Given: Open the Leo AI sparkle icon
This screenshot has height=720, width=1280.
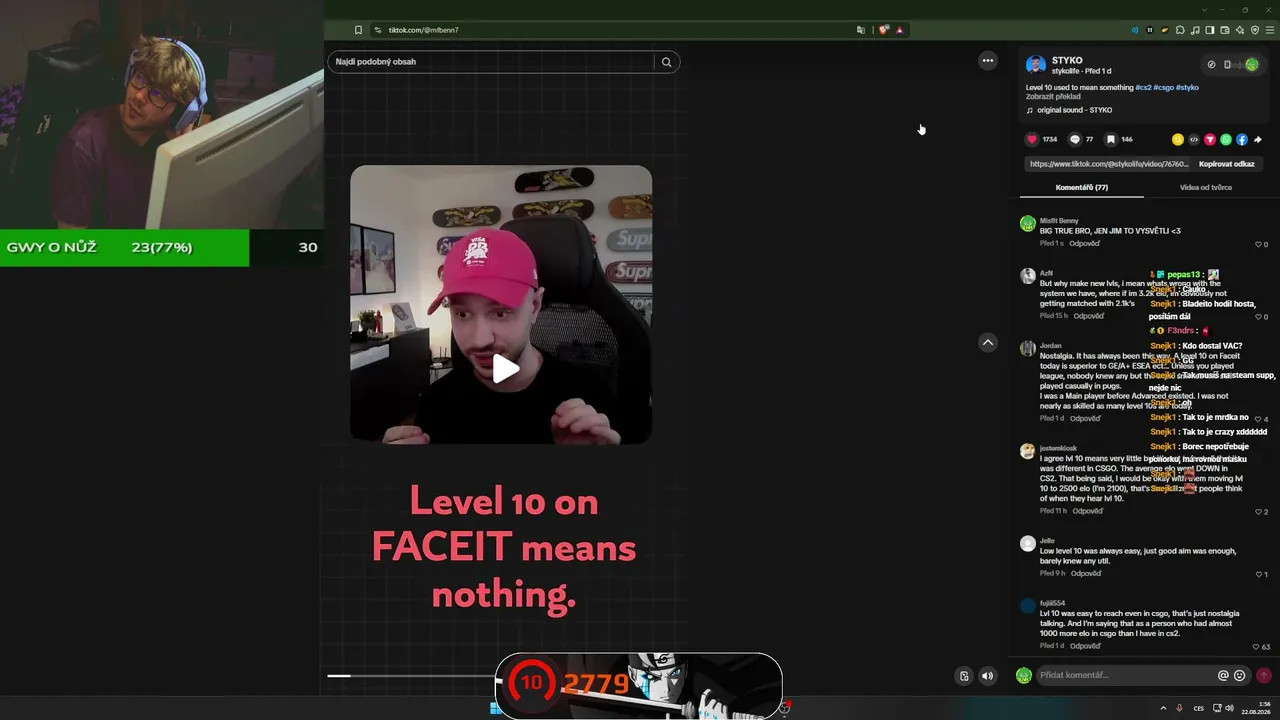Looking at the screenshot, I should pyautogui.click(x=1240, y=30).
